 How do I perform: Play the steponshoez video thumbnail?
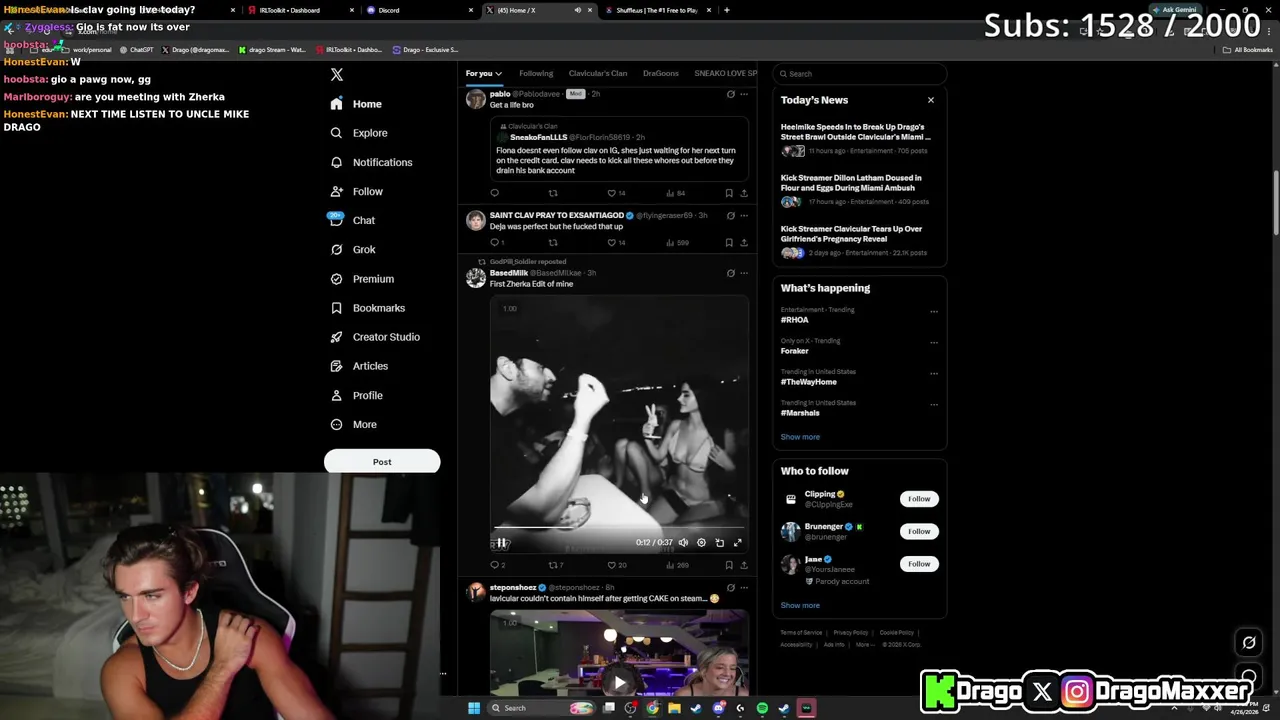(x=620, y=683)
